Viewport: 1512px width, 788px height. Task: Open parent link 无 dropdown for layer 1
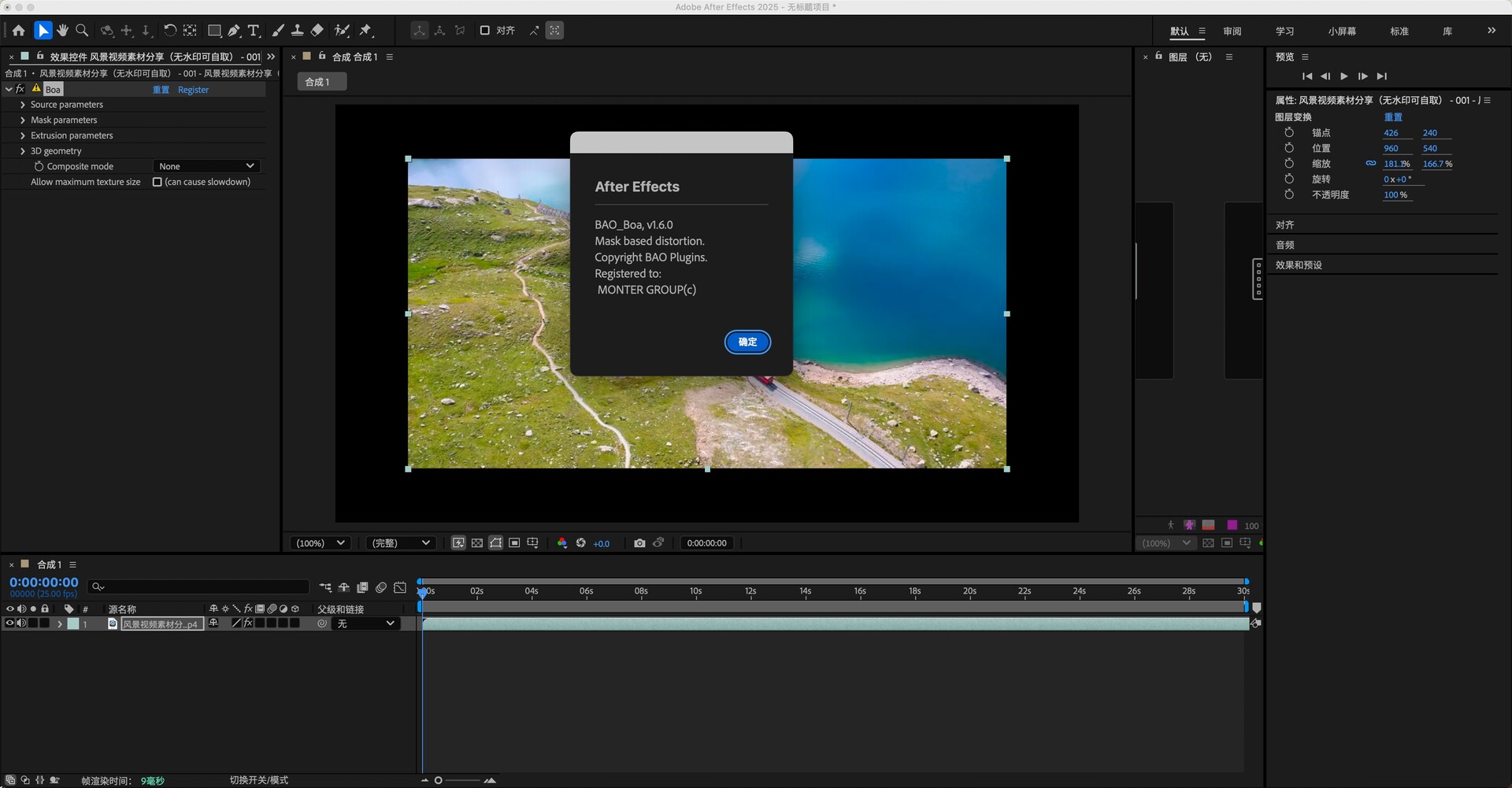click(x=365, y=623)
